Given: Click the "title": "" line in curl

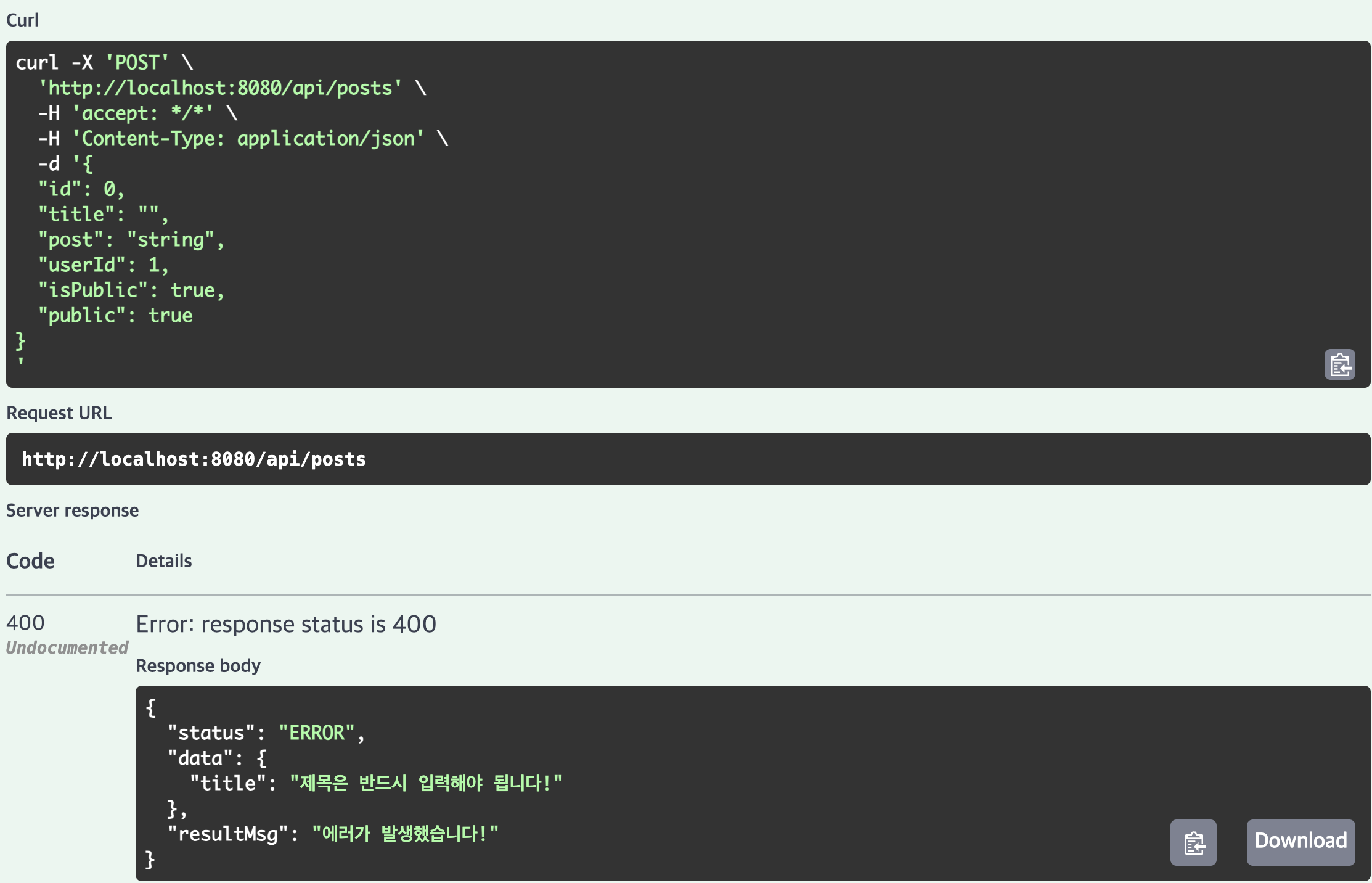Looking at the screenshot, I should point(103,215).
